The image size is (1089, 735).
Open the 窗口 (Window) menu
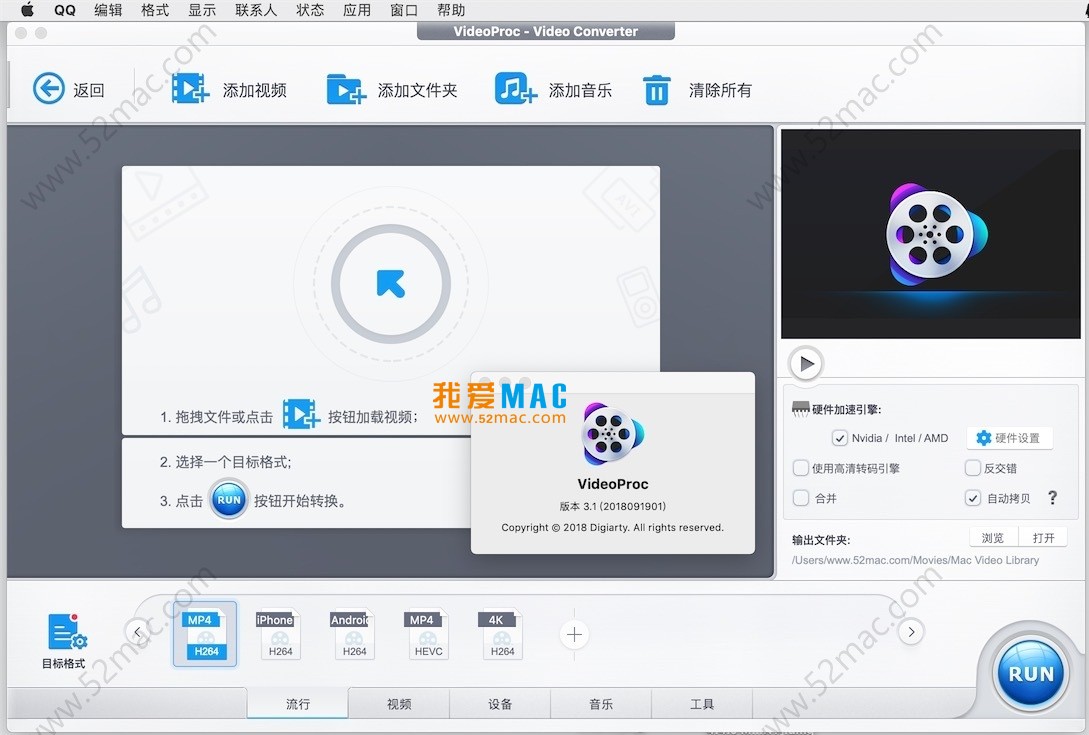[404, 10]
